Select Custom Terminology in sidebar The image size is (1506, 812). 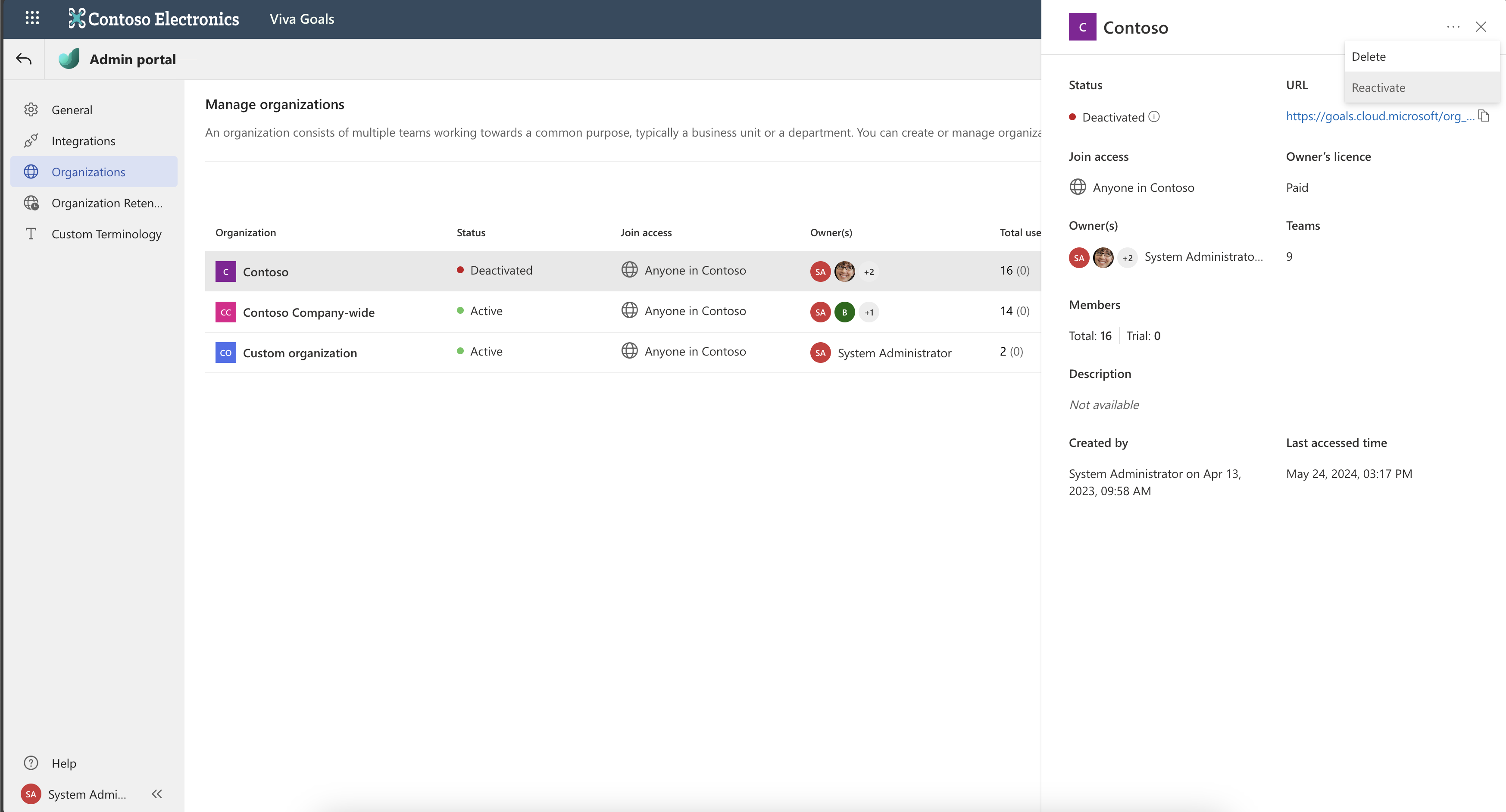pos(106,234)
